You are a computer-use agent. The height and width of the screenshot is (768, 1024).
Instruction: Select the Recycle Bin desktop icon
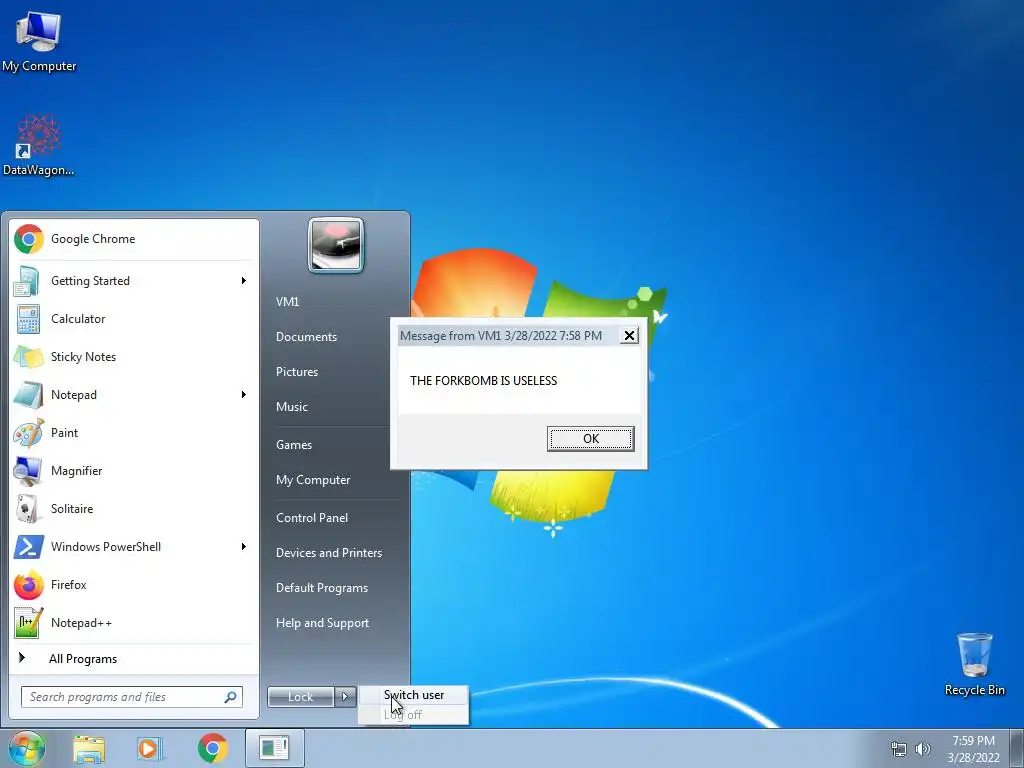pos(974,664)
